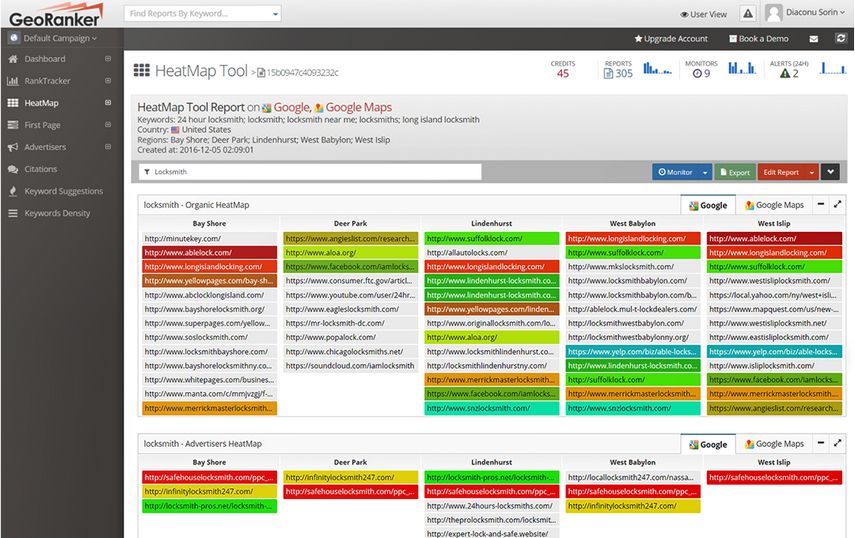Open the Edit Report dropdown arrow

[x=812, y=172]
